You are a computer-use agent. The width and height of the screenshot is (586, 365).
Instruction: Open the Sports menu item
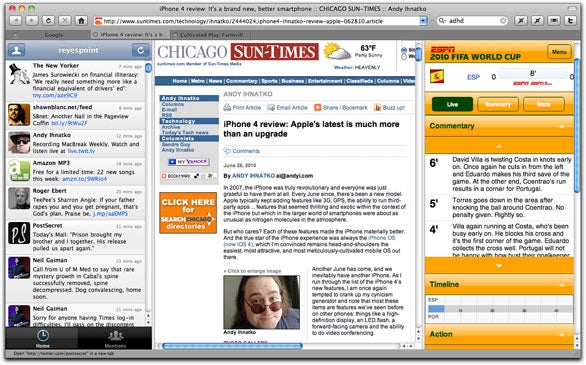tap(269, 81)
